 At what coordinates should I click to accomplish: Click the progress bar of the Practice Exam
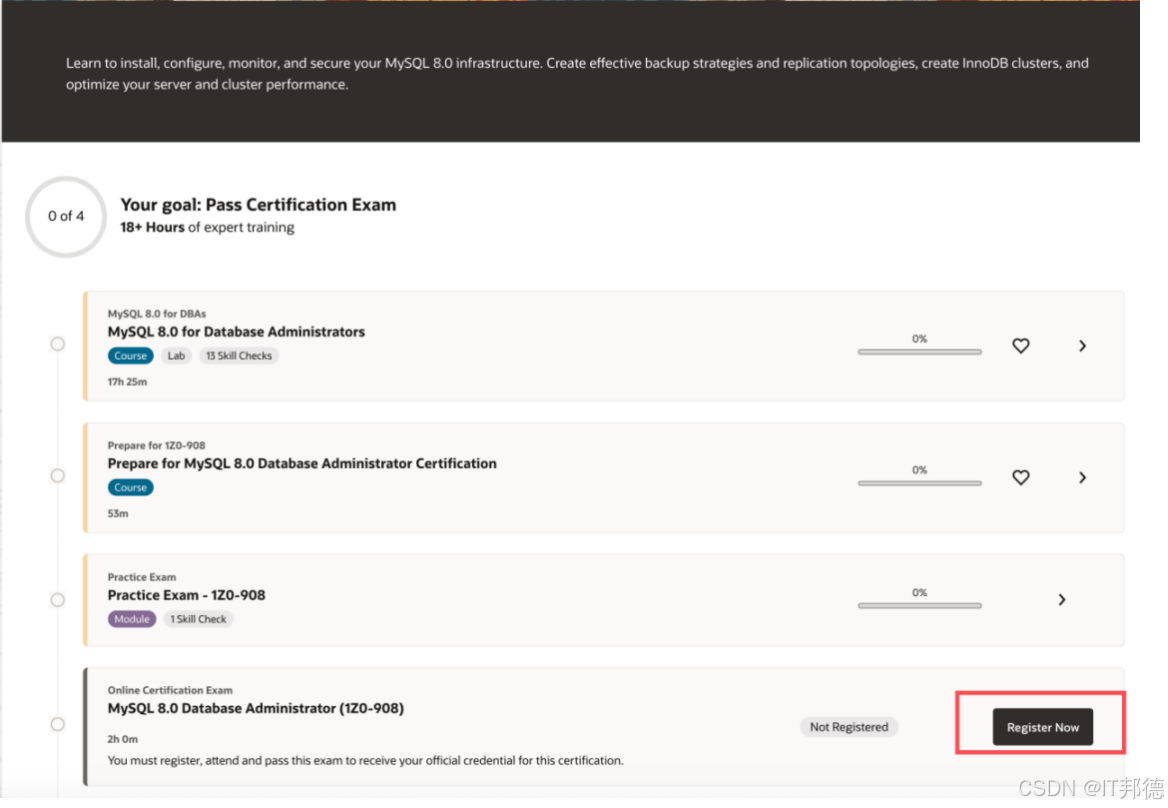pos(919,605)
